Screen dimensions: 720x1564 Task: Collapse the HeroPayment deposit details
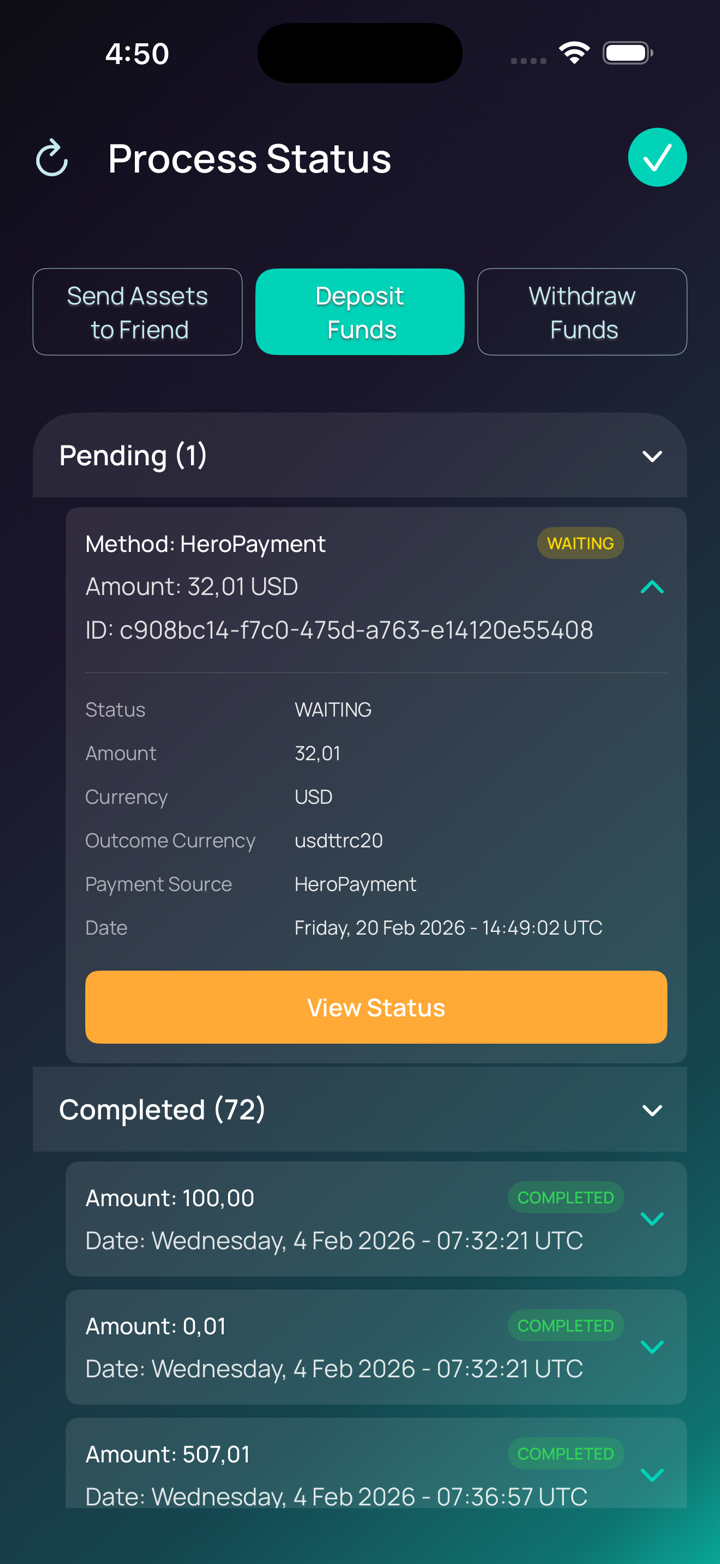pyautogui.click(x=652, y=587)
